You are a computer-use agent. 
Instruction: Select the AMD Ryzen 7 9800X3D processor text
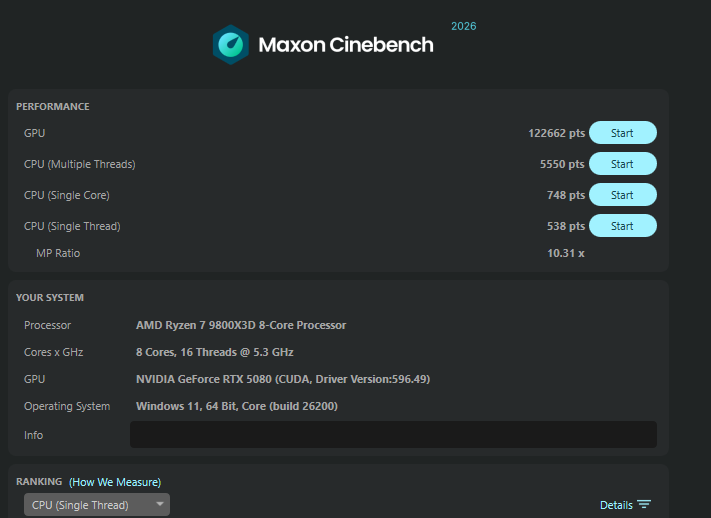click(241, 325)
